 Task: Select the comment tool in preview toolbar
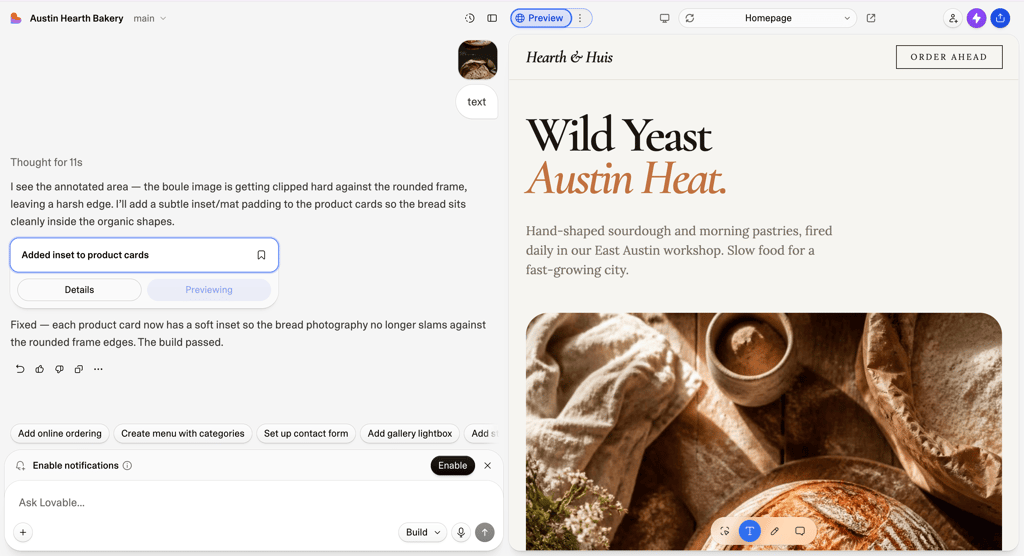coord(800,531)
